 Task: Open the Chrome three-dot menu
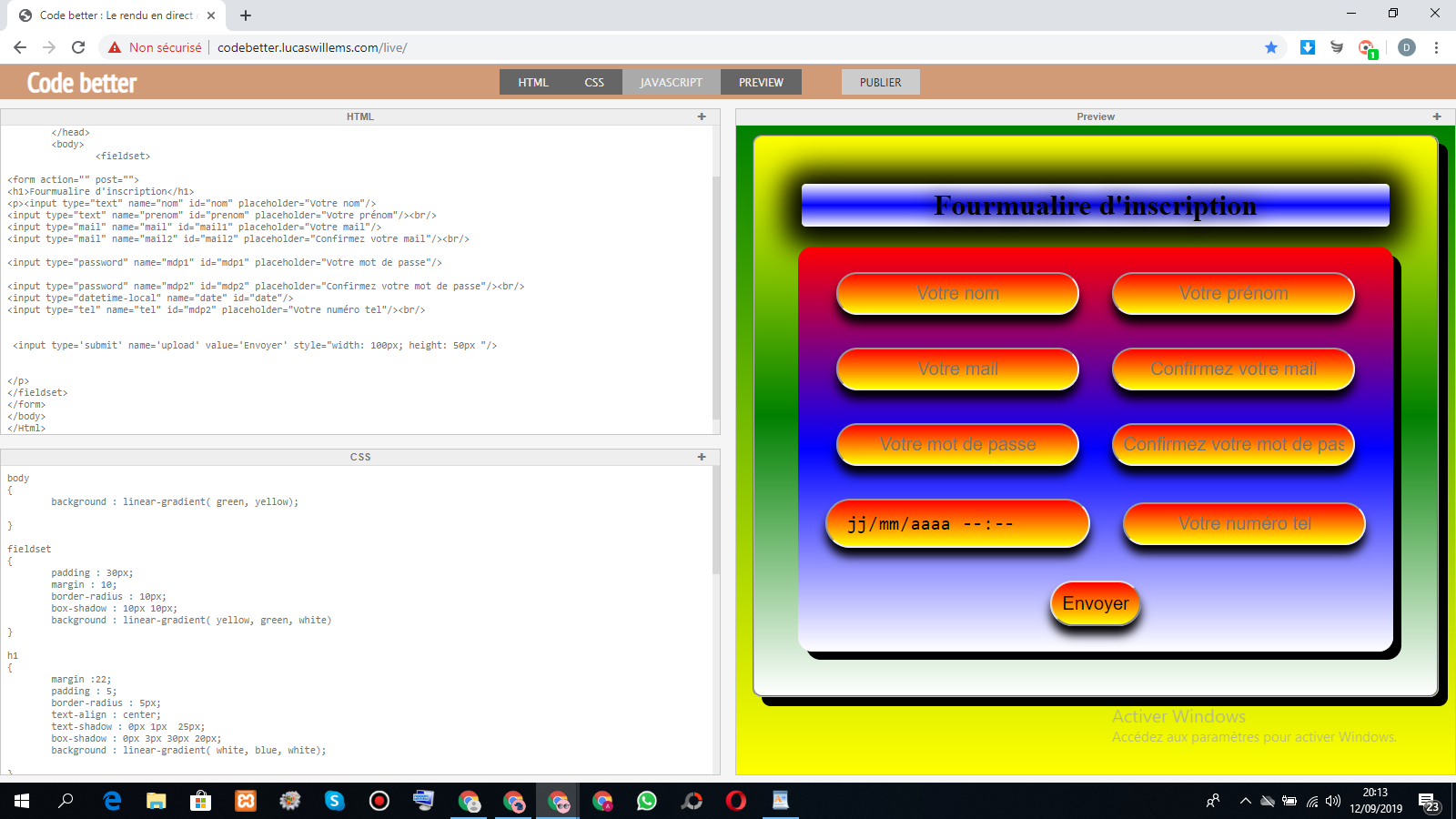tap(1436, 47)
